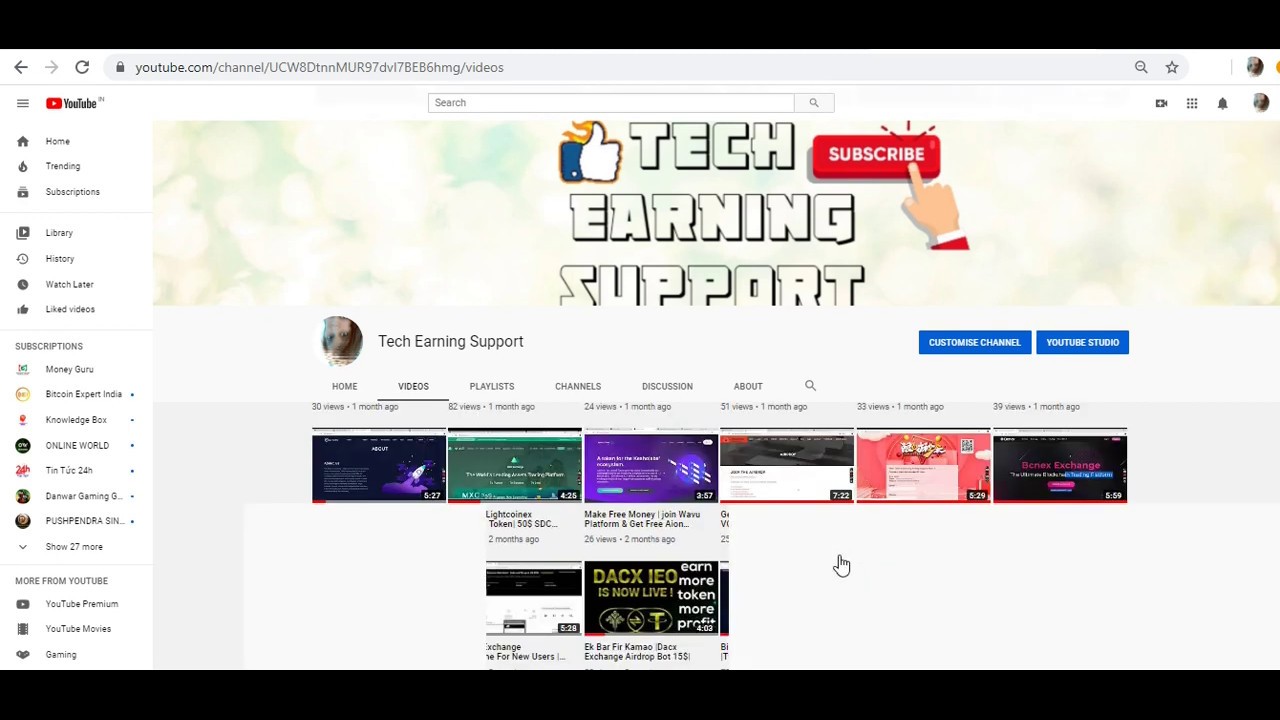
Task: Open the YouTube hamburger guide menu
Action: click(23, 103)
